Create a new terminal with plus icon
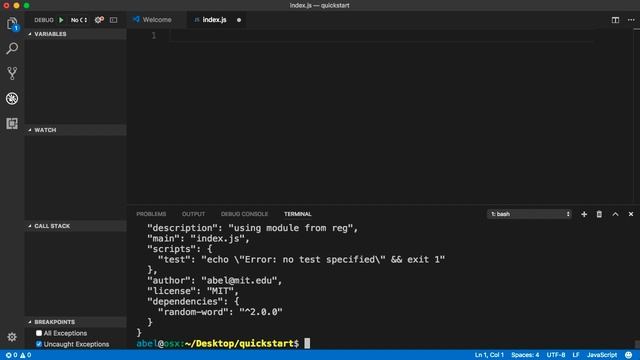This screenshot has width=640, height=360. [584, 214]
